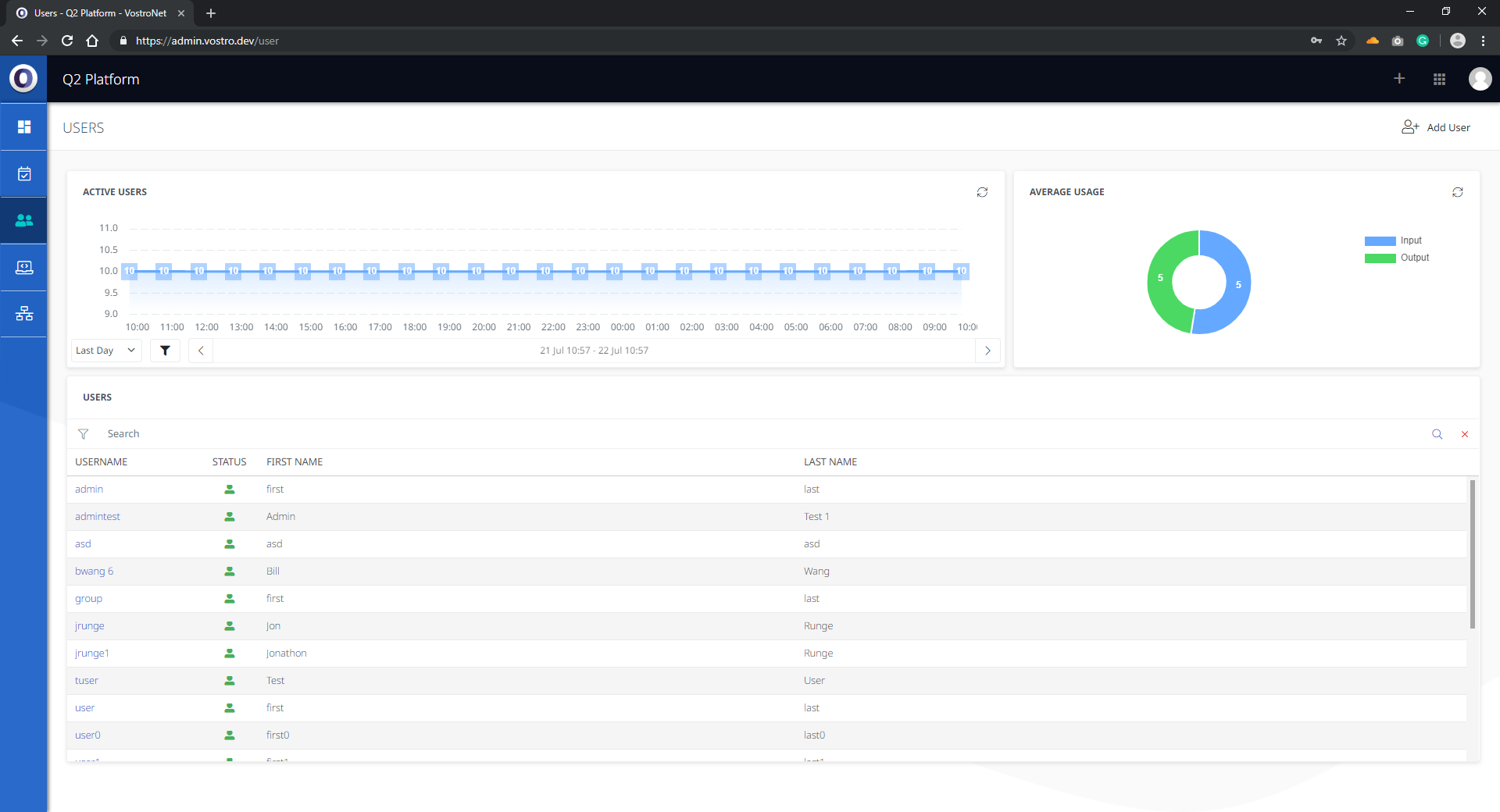Screen dimensions: 1500x812
Task: Open the admintest user link
Action: (98, 517)
